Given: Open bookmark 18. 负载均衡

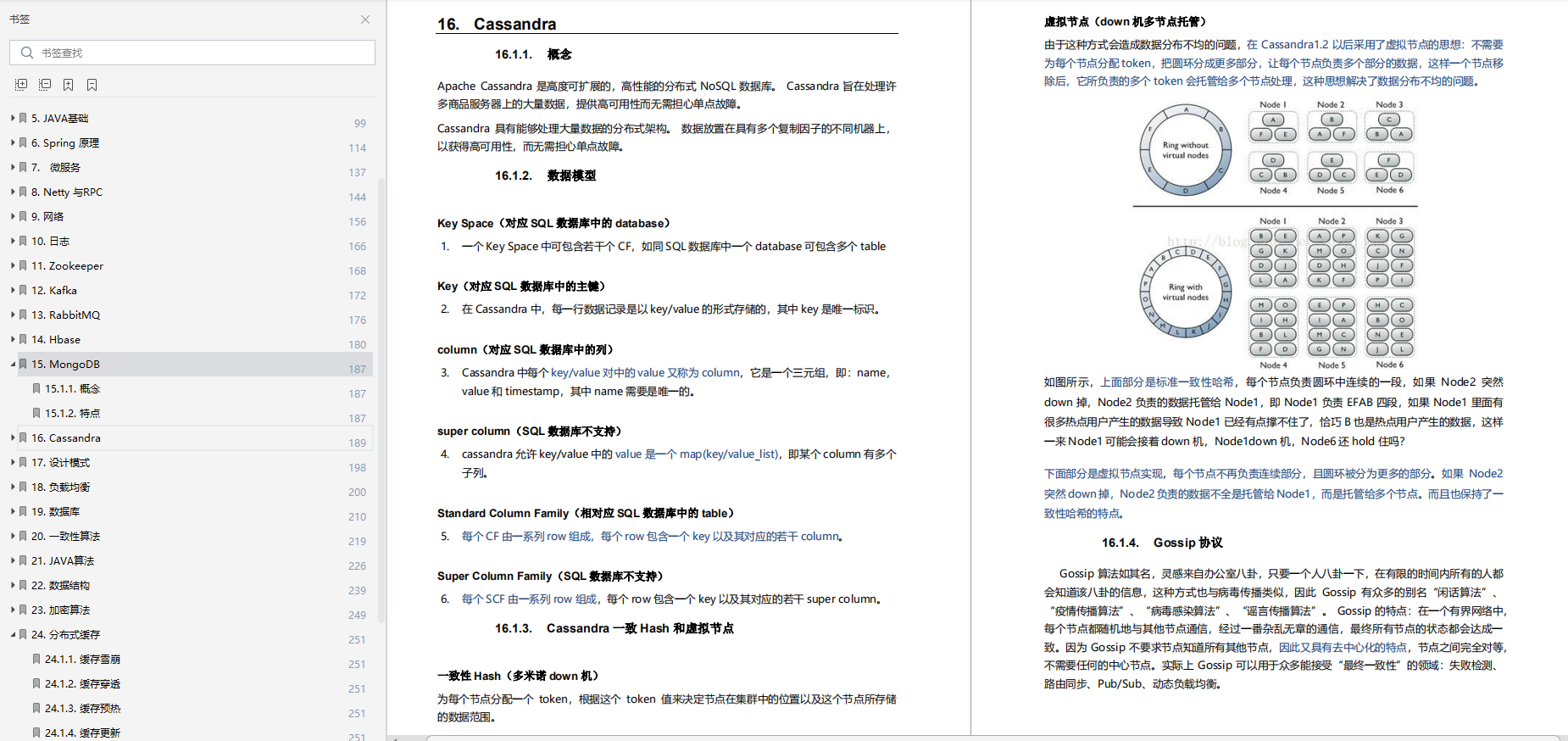Looking at the screenshot, I should [x=61, y=487].
